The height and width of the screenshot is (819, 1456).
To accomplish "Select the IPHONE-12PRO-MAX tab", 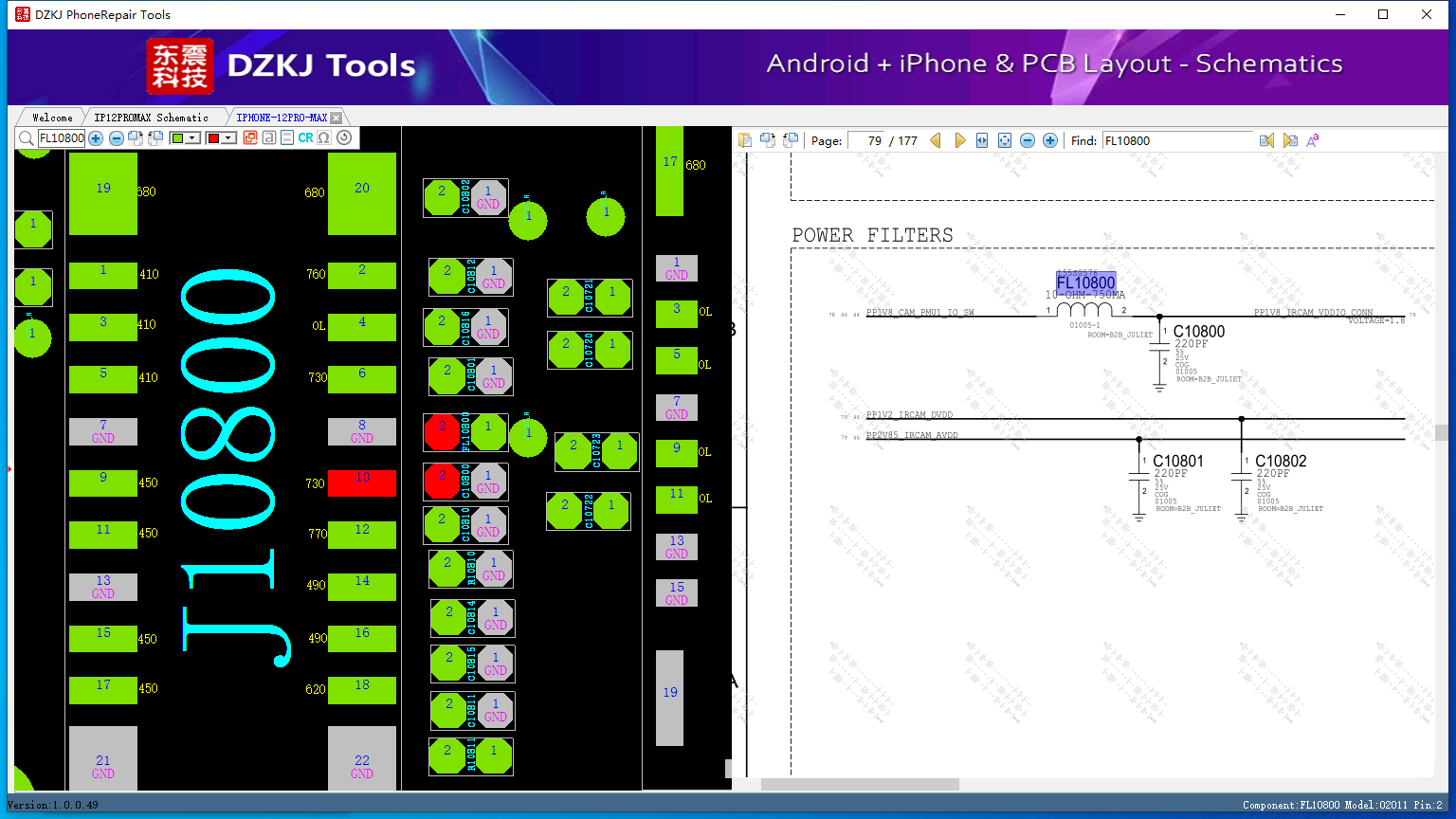I will (x=282, y=118).
